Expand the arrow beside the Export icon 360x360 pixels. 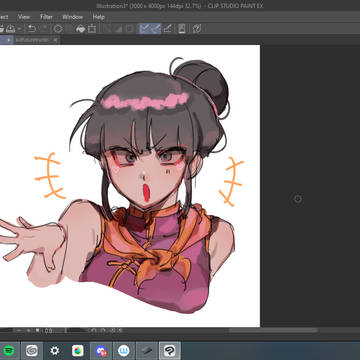coord(19,29)
